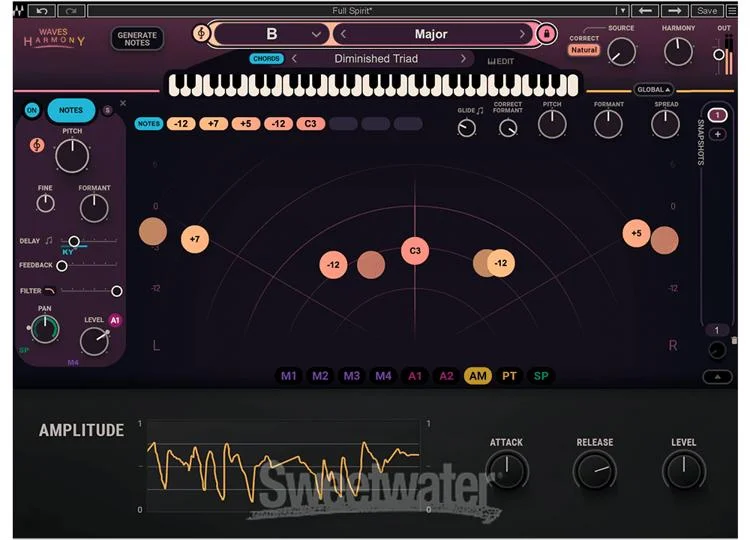Select the +5 voice circle on the right
This screenshot has width=750, height=540.
(x=636, y=233)
